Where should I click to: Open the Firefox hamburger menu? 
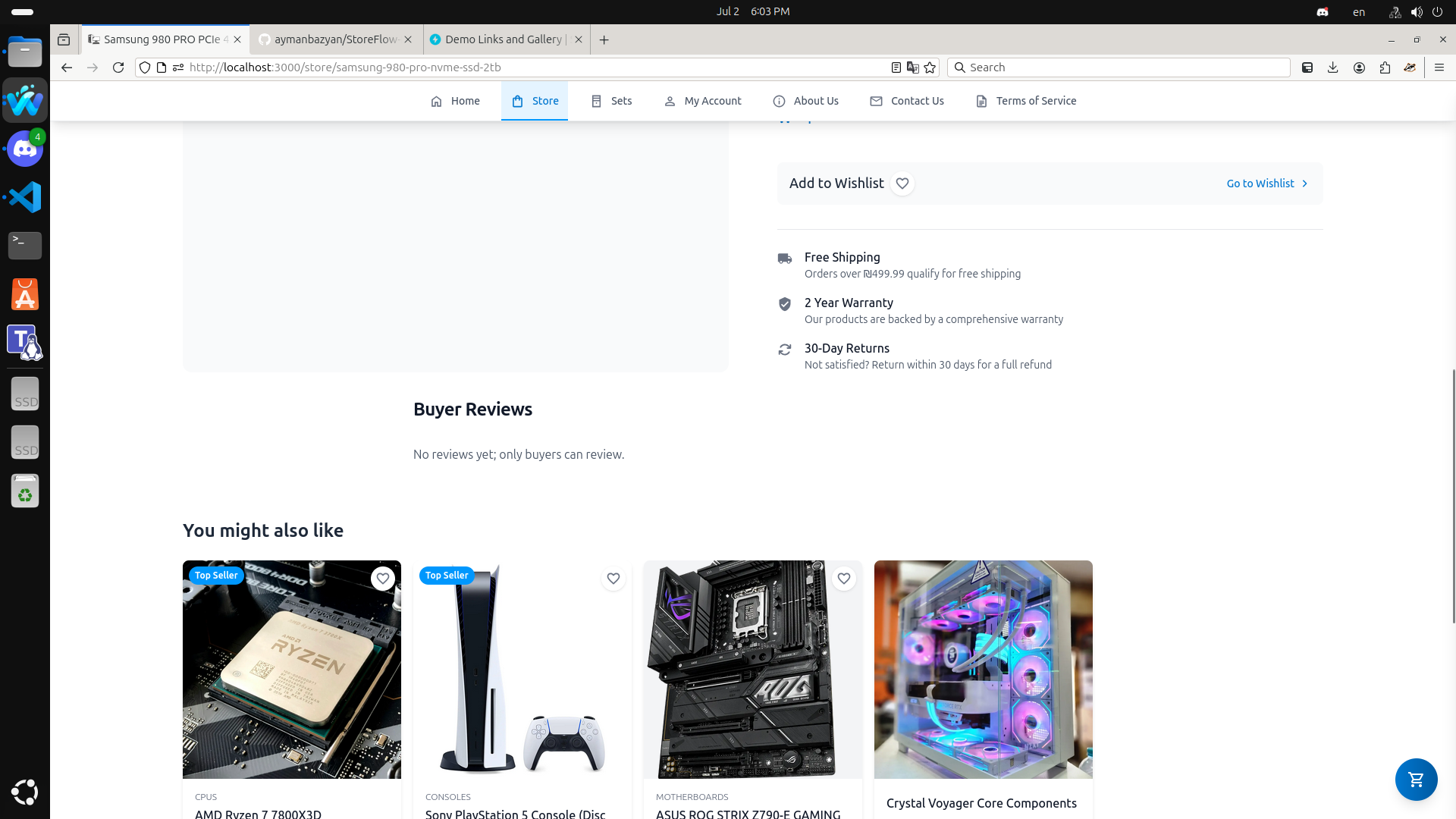coord(1439,67)
